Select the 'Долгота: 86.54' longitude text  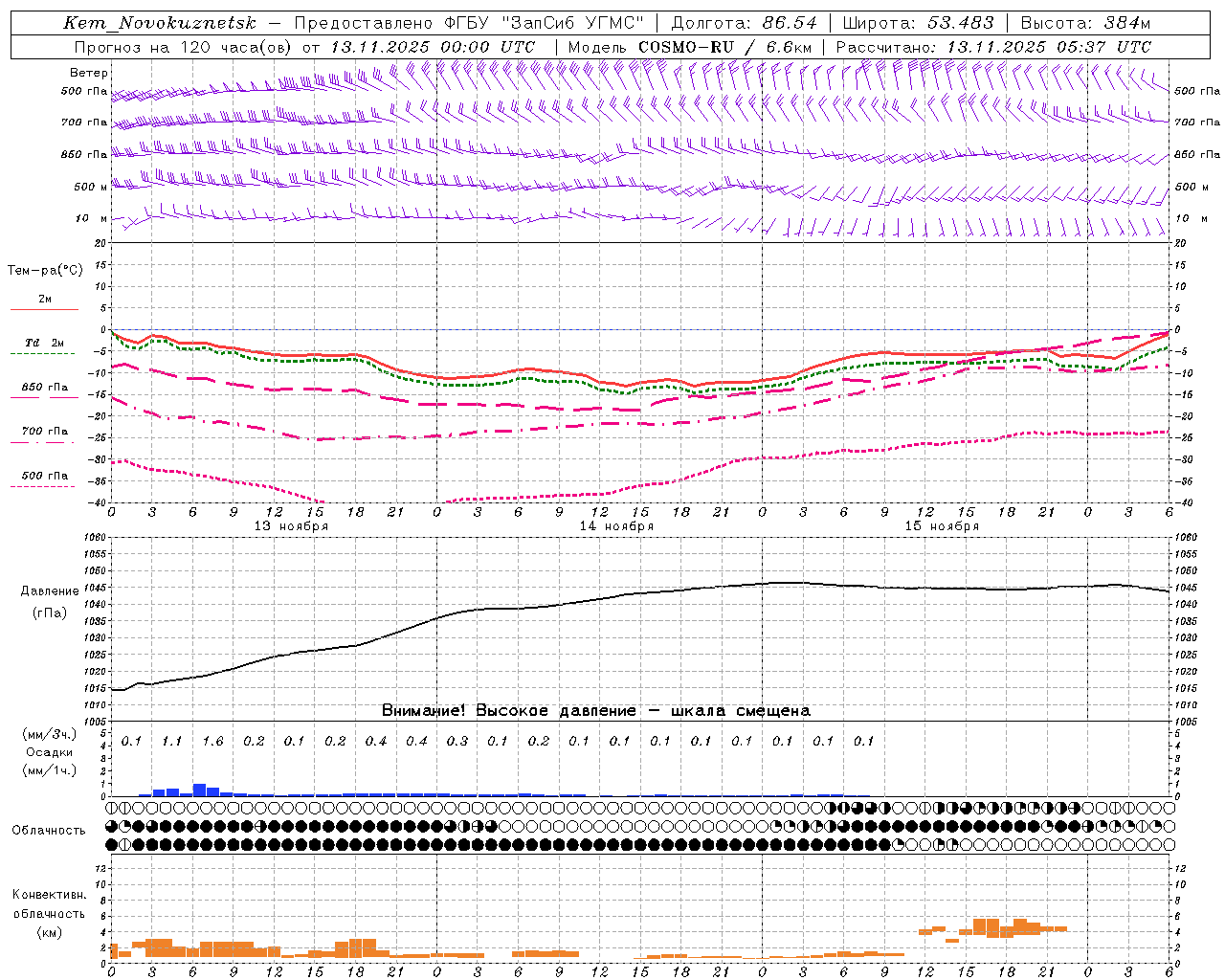coord(745,23)
